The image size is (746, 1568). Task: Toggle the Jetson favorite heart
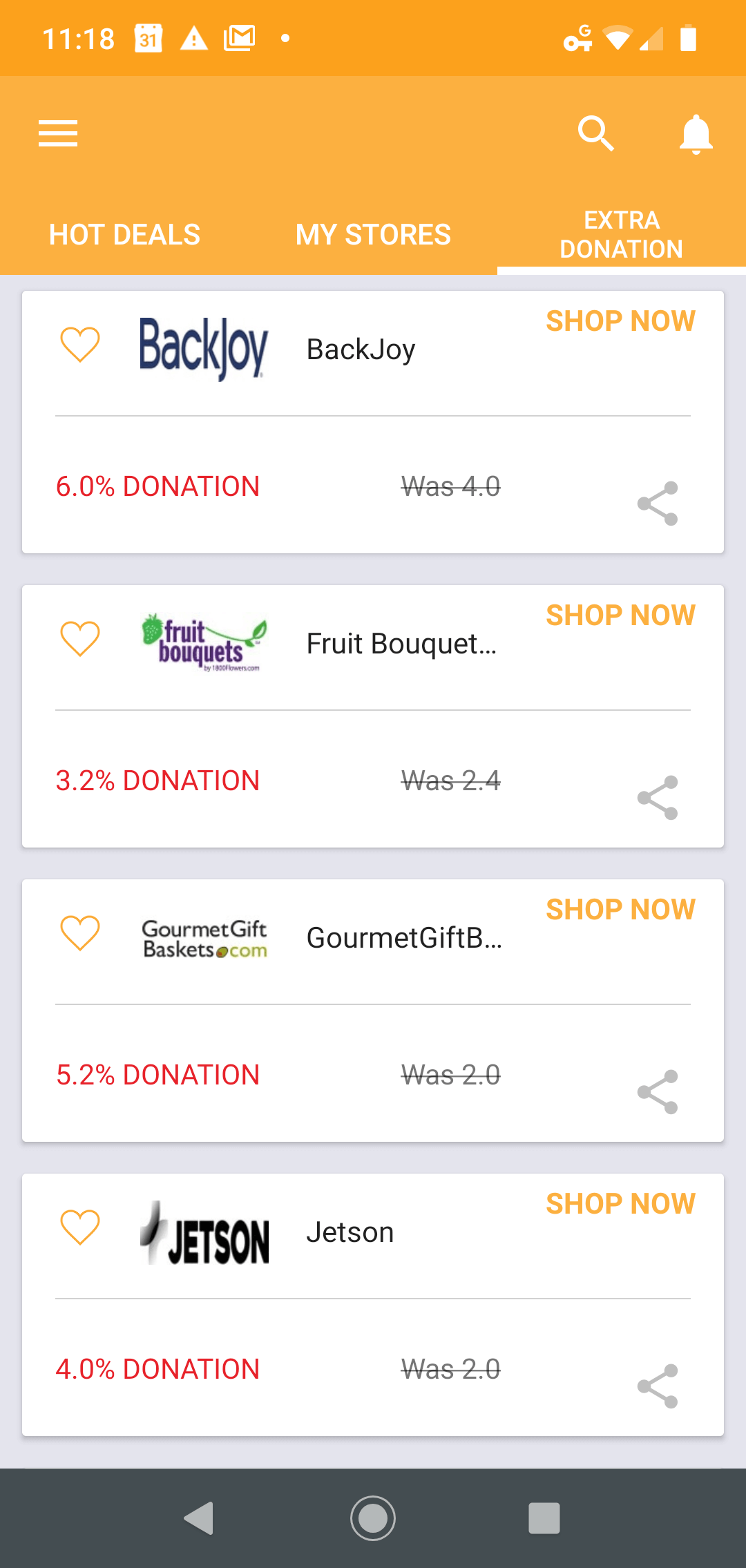click(x=80, y=1227)
